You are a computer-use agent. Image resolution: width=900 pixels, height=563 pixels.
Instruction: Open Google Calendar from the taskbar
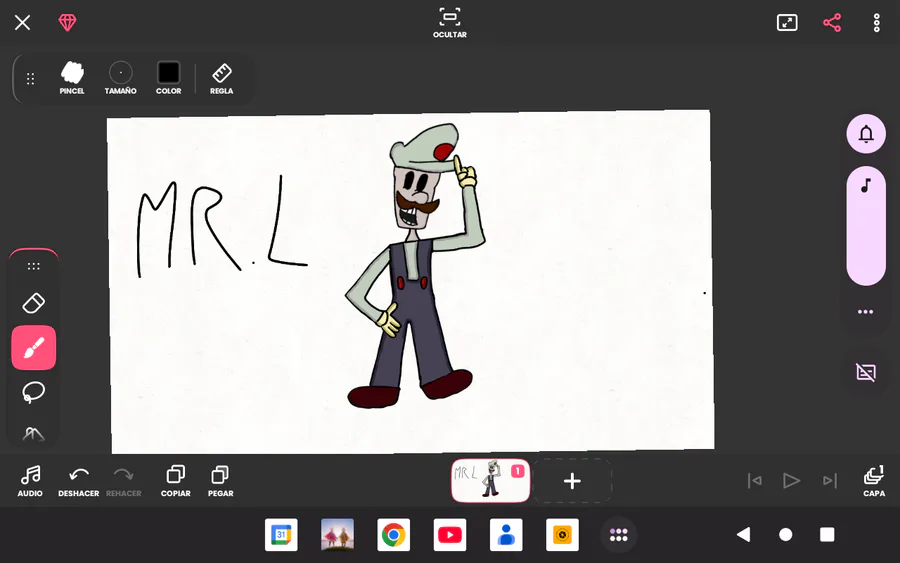tap(281, 535)
